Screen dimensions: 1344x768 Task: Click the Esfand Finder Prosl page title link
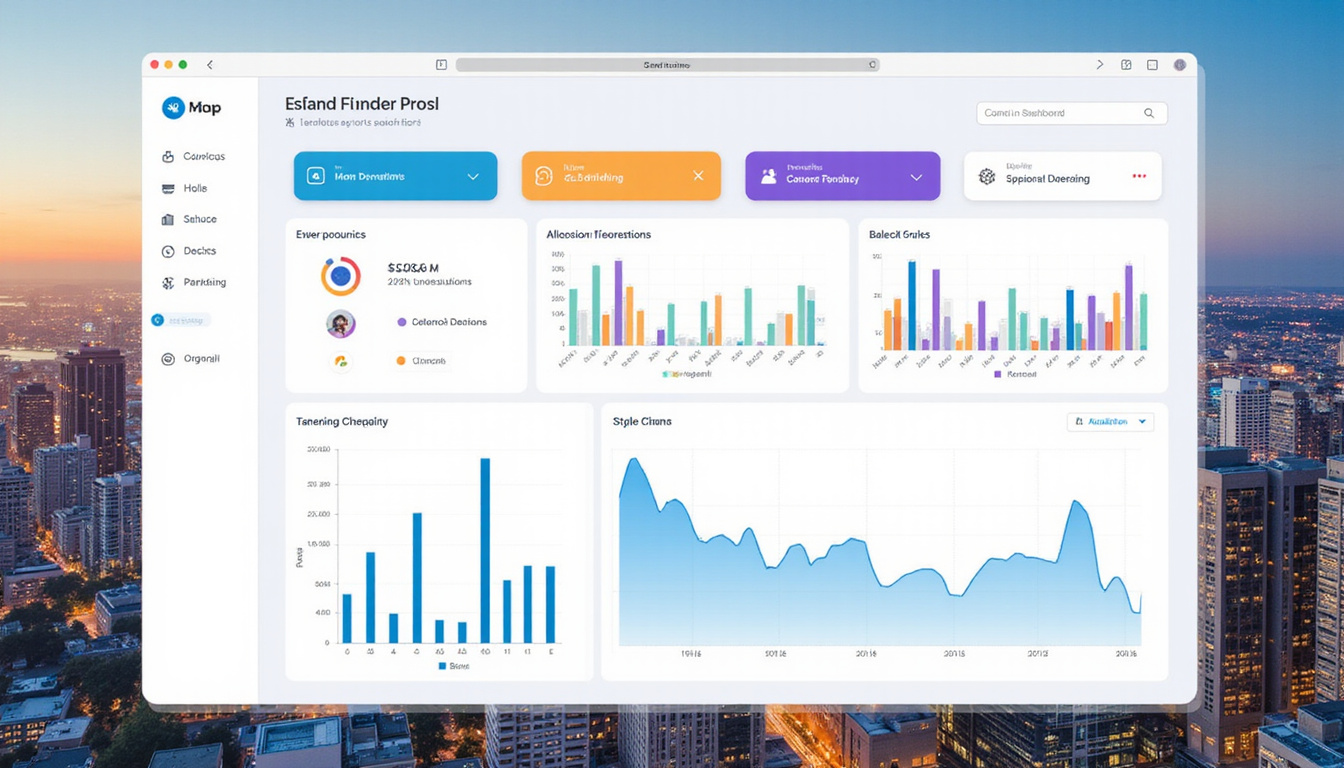click(362, 104)
